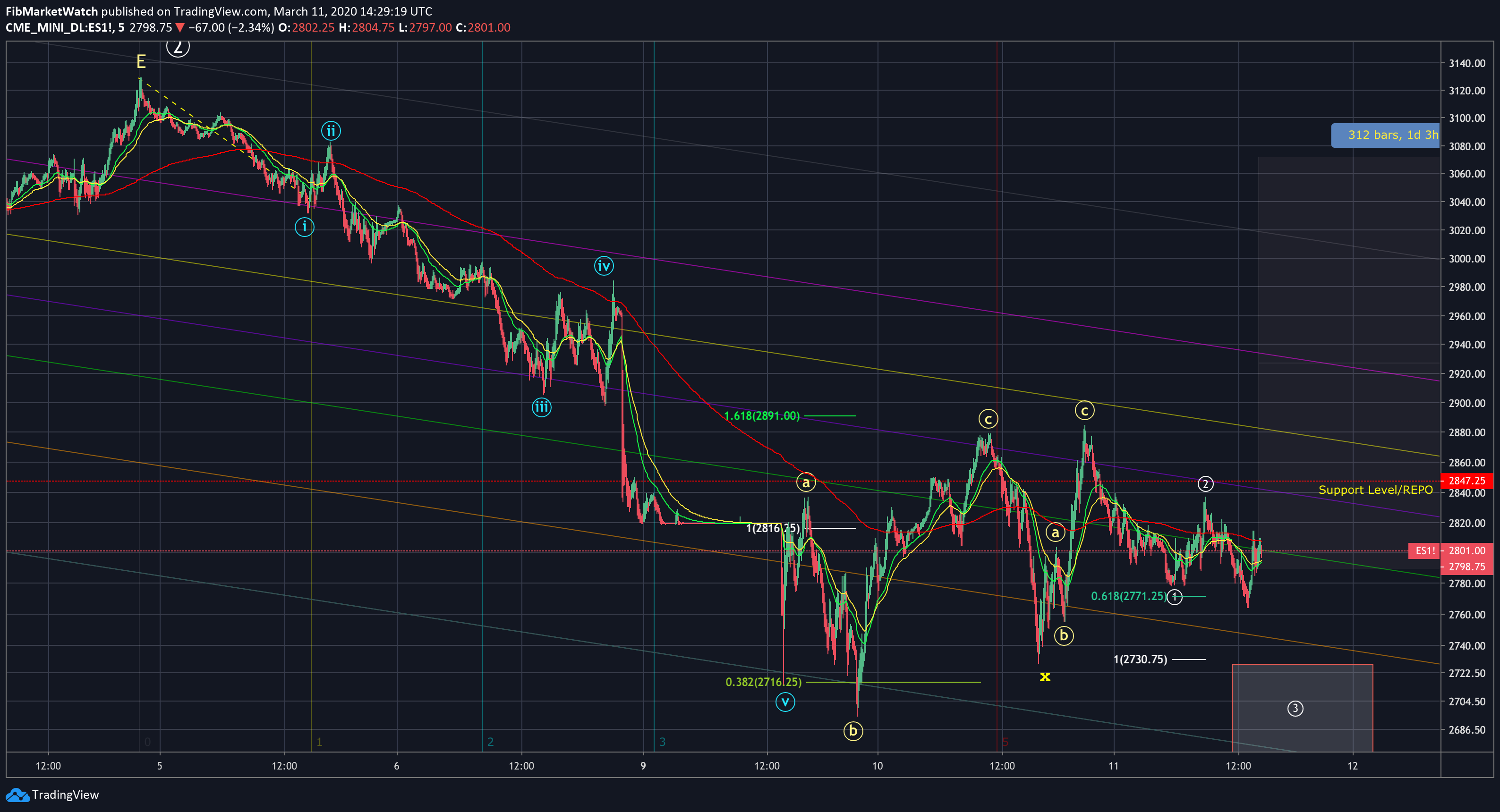Select white circled 2 near Support Level text
The width and height of the screenshot is (1500, 812).
click(1205, 484)
